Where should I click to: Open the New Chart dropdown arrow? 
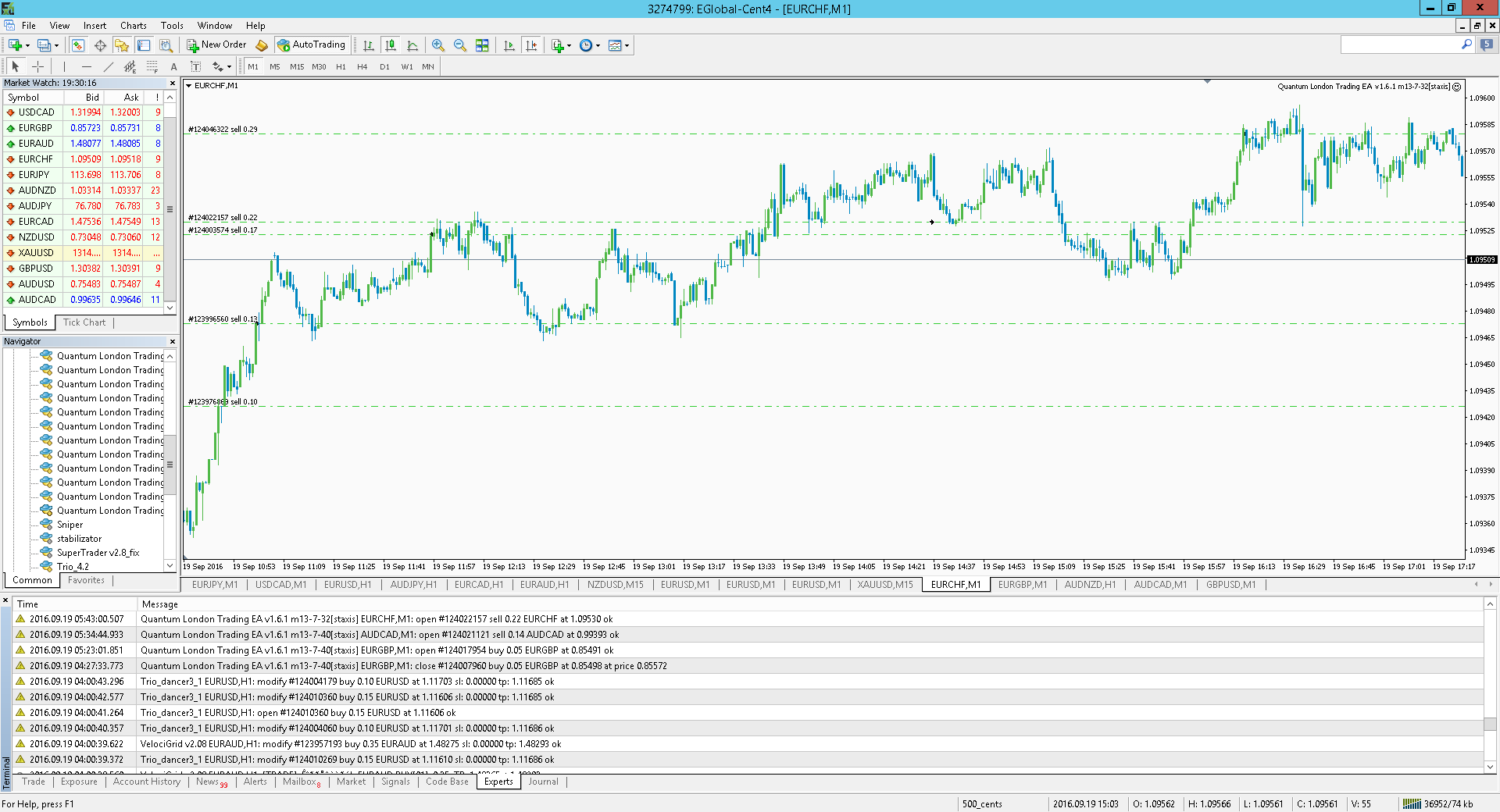pyautogui.click(x=27, y=45)
